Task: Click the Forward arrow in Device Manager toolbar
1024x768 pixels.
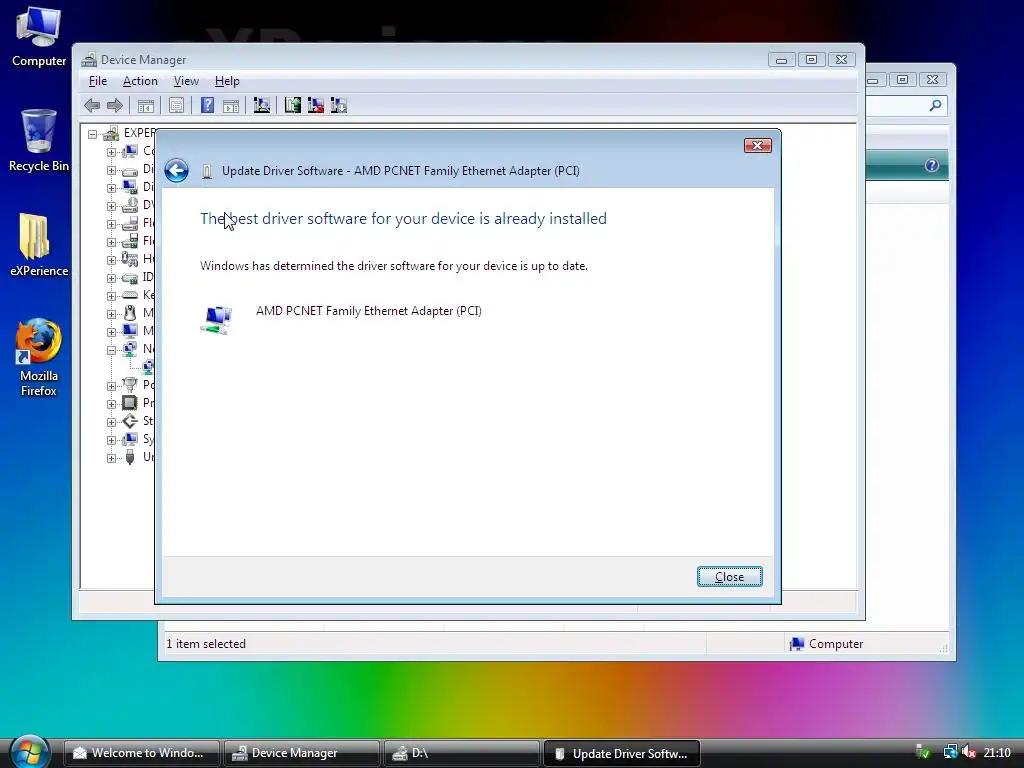Action: tap(115, 105)
